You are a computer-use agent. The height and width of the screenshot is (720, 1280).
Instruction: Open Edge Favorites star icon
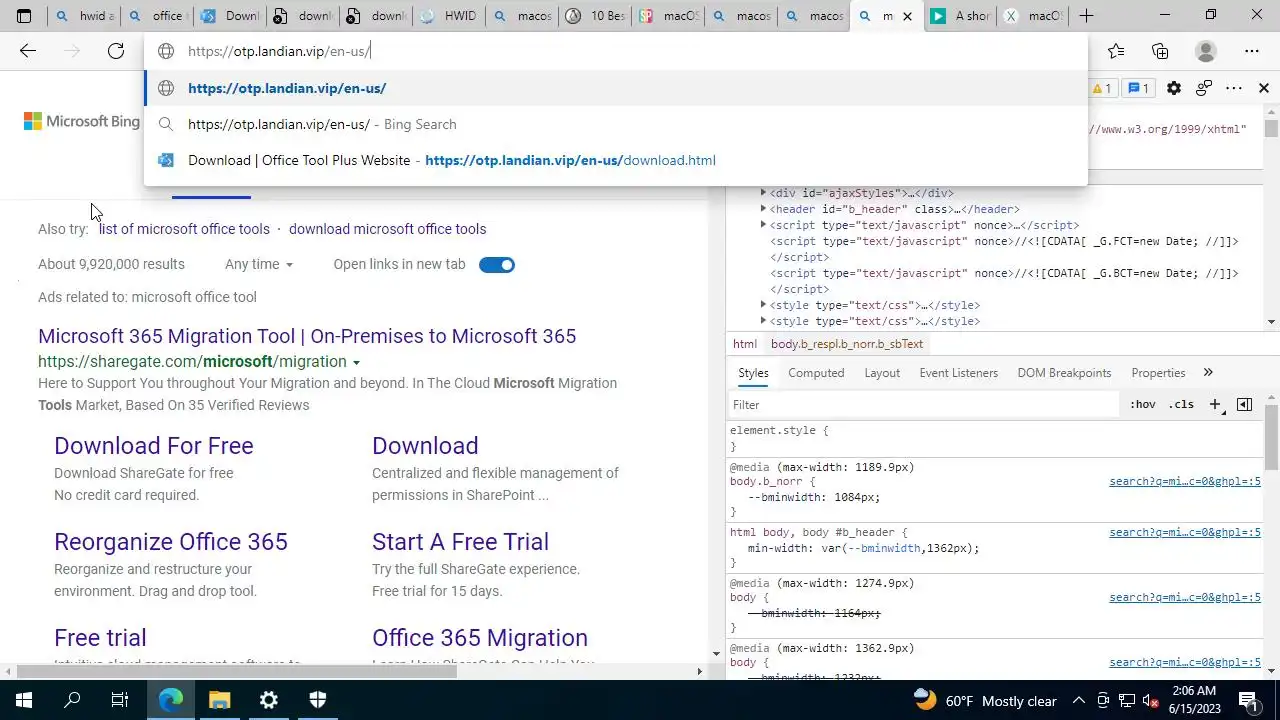pos(1116,51)
